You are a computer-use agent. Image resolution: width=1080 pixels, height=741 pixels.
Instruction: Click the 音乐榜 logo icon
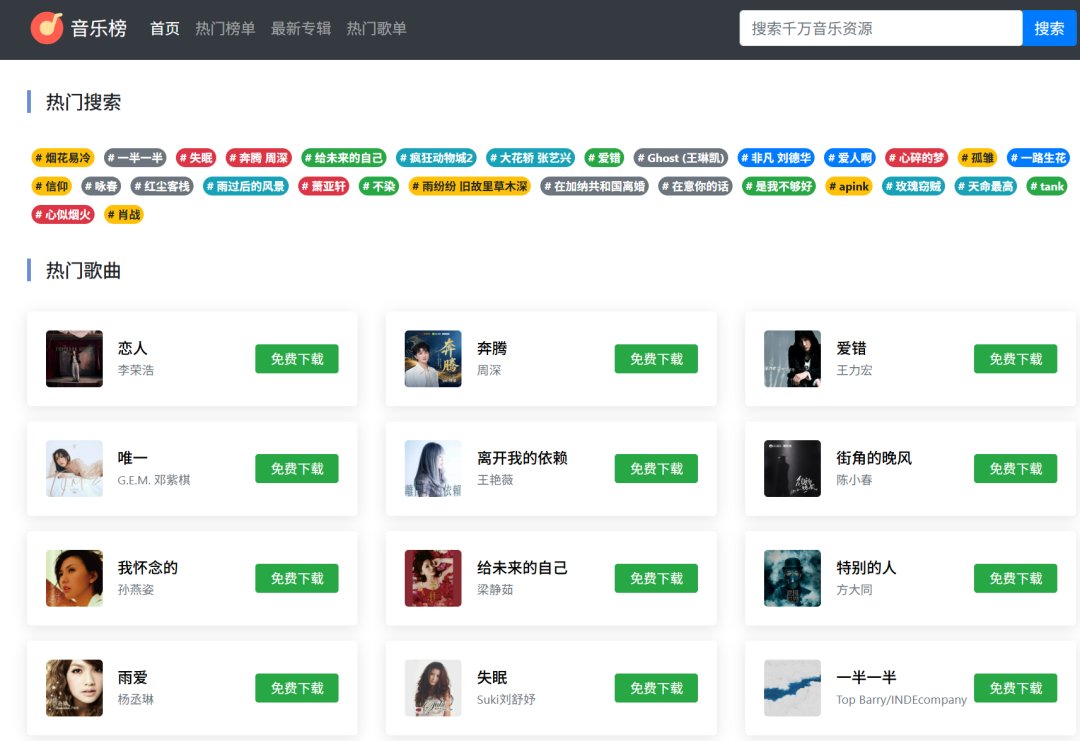pos(46,28)
